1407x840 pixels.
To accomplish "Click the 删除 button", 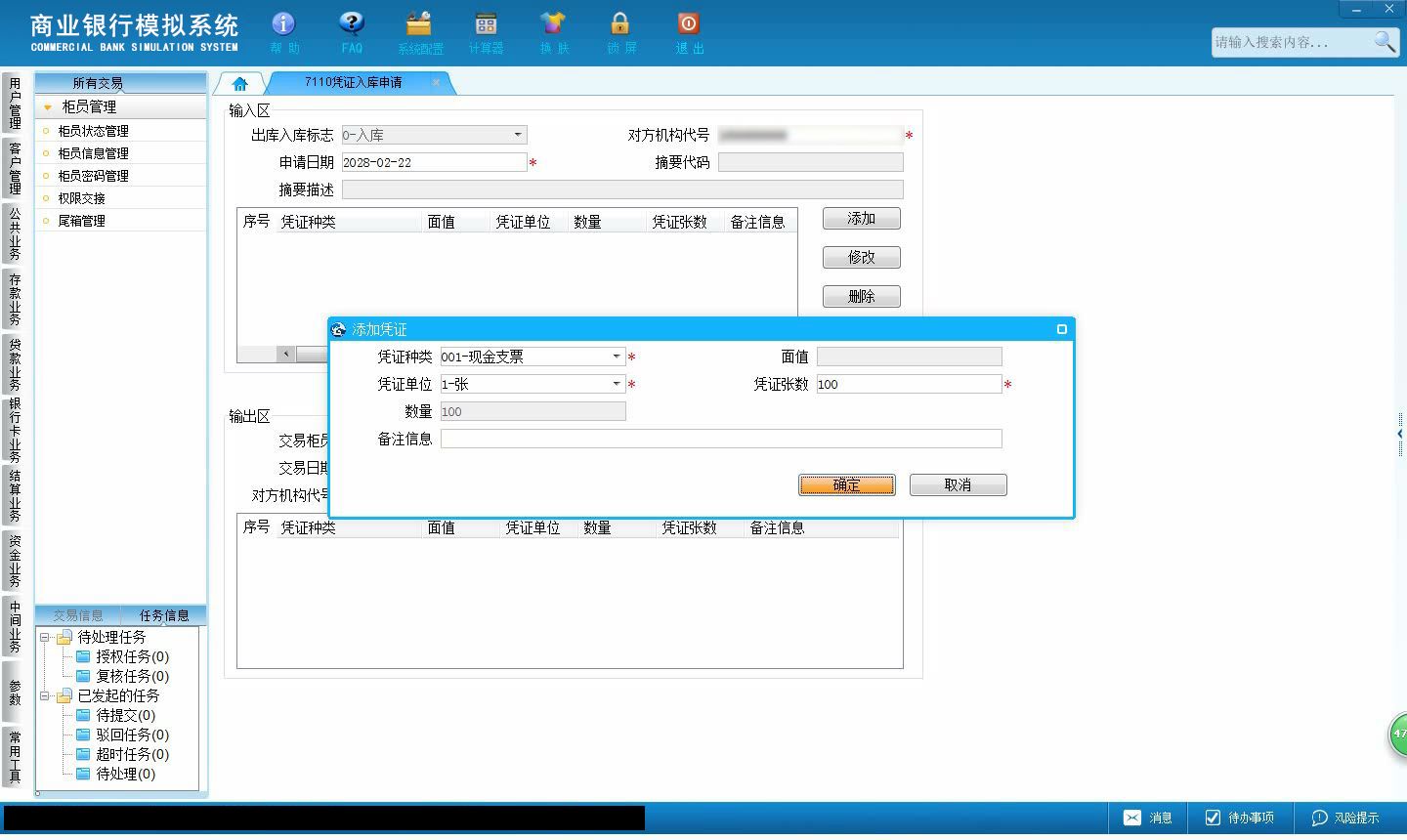I will coord(861,297).
